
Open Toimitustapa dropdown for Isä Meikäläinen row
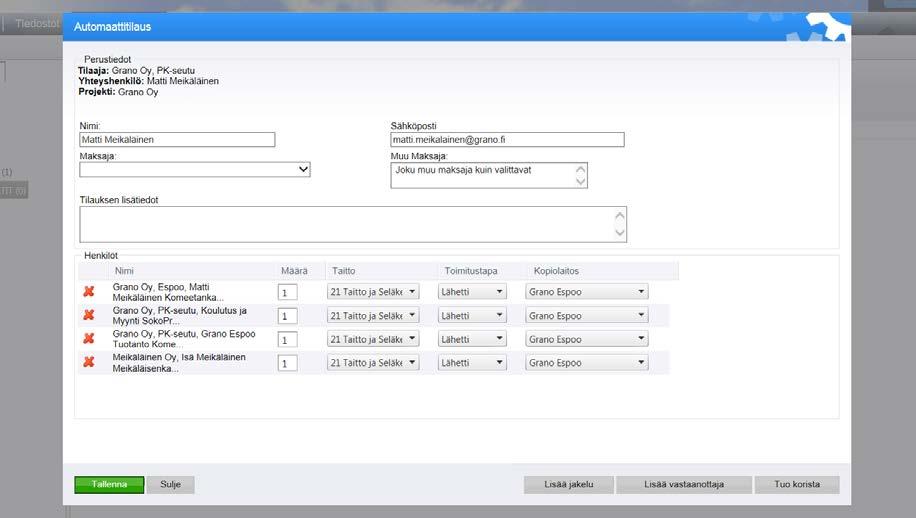click(x=472, y=363)
